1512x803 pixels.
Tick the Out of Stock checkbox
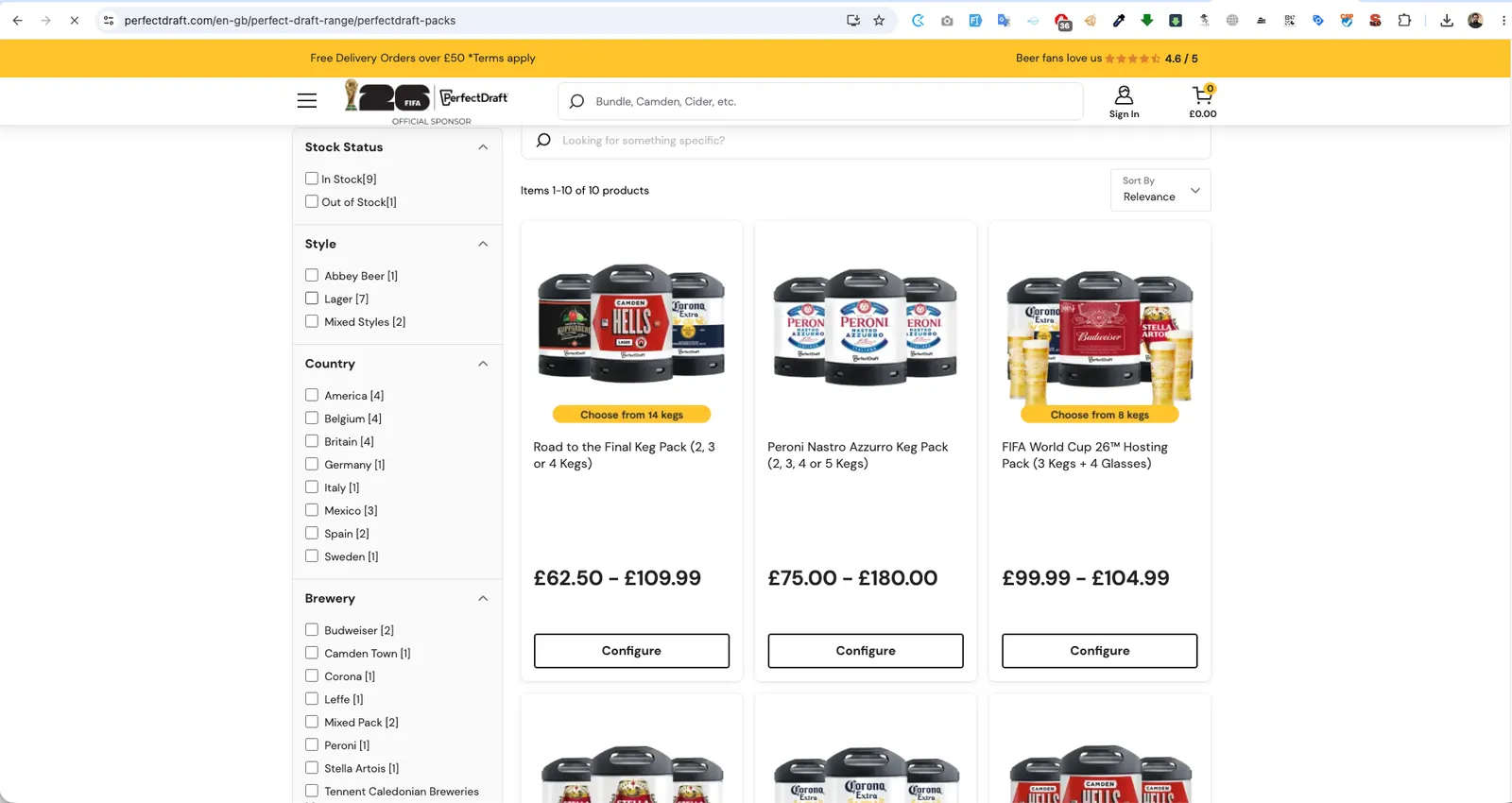[x=312, y=201]
